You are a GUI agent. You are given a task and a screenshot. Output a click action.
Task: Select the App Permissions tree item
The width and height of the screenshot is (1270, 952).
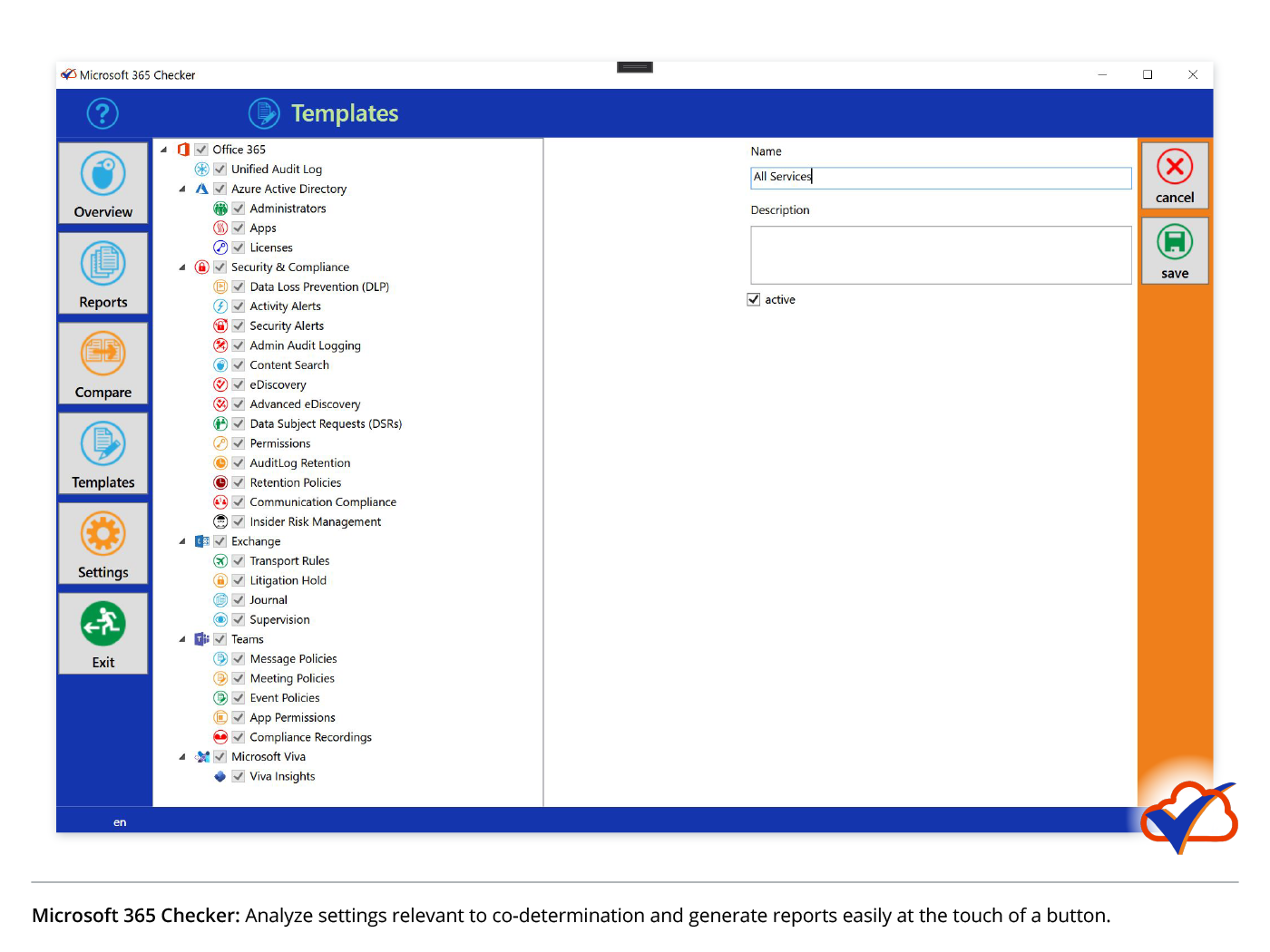pyautogui.click(x=292, y=718)
